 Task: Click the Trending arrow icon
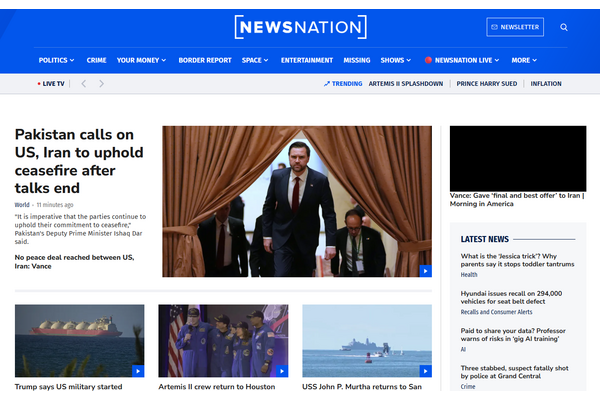[x=327, y=83]
